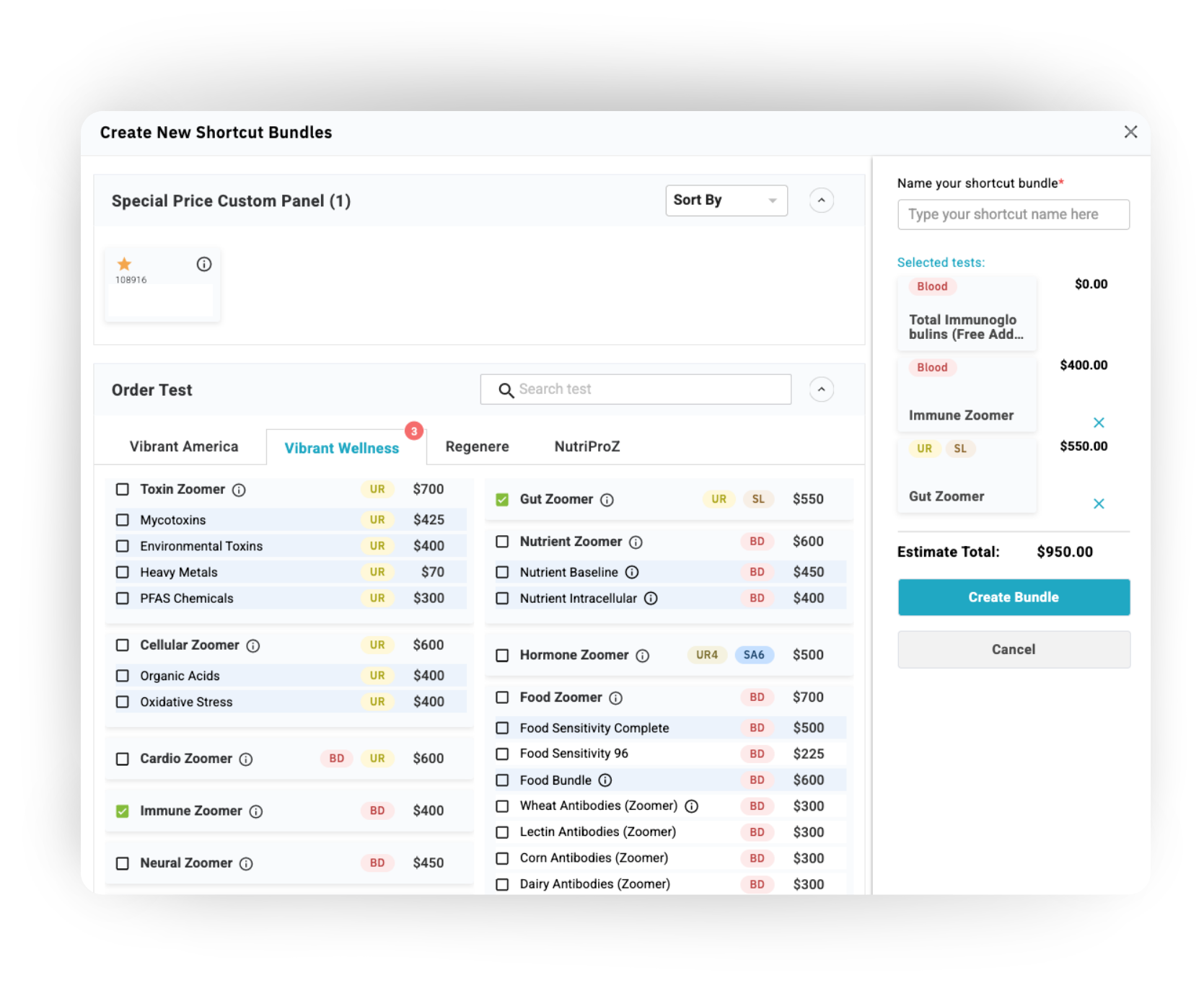Show info for Nutrient Intracellular test
Screen dimensions: 1204x983
pos(651,599)
